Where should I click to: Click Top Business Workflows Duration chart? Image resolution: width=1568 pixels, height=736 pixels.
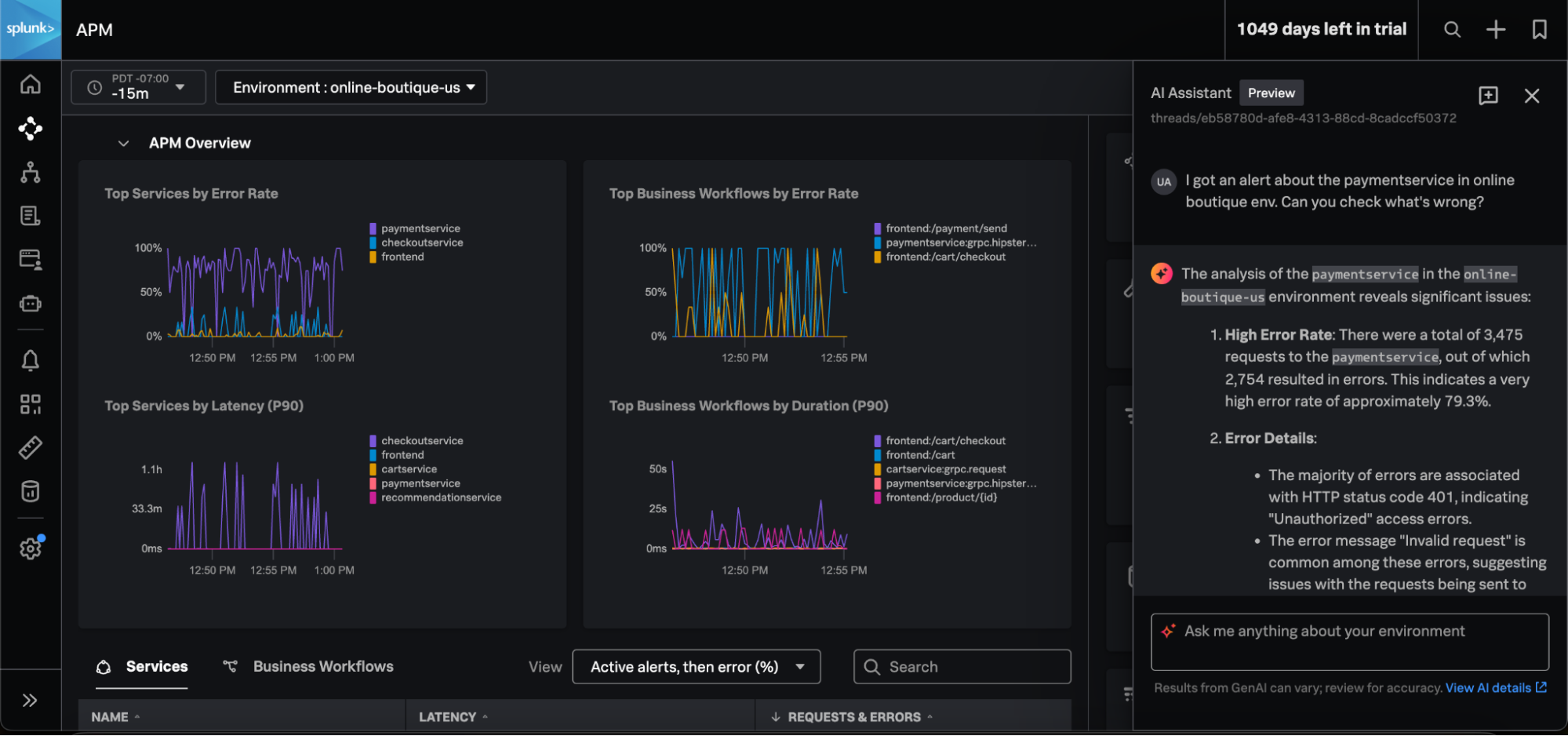point(759,505)
